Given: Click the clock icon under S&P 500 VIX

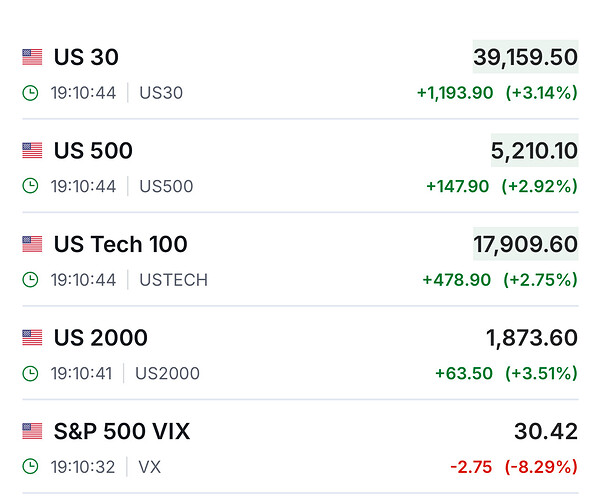Looking at the screenshot, I should coord(31,467).
